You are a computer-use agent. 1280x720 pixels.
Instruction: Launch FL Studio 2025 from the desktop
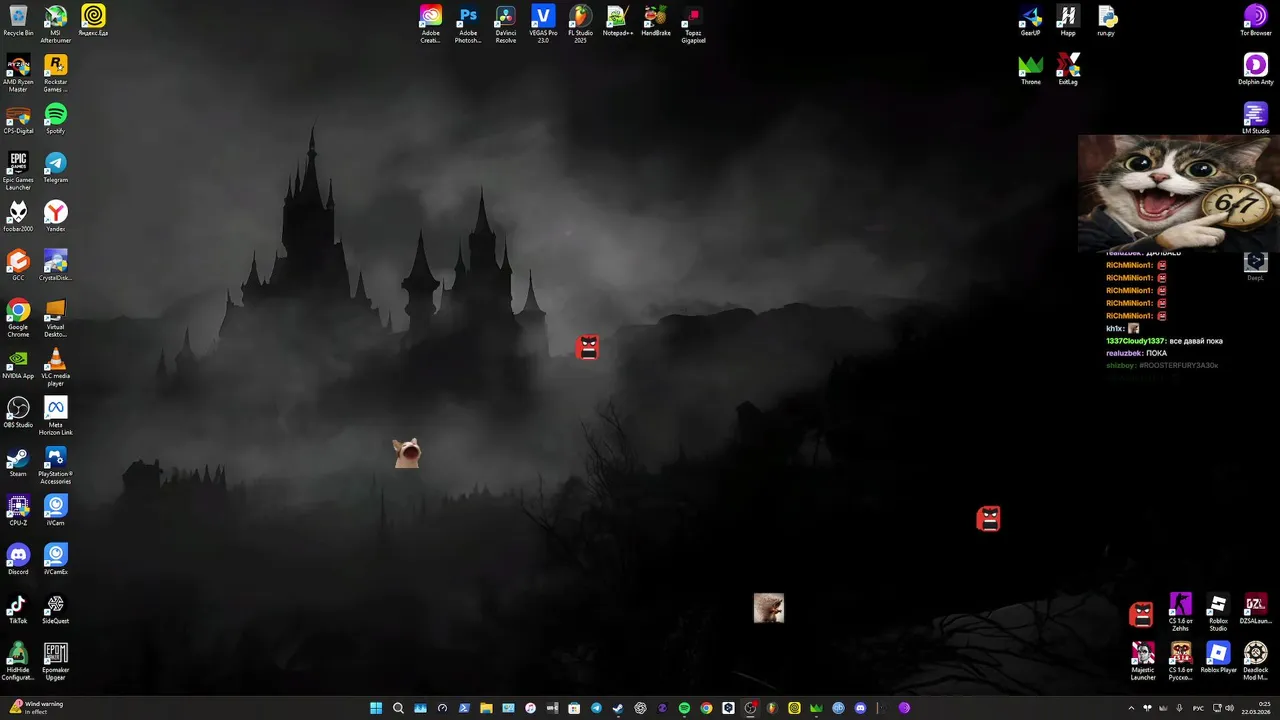point(580,24)
